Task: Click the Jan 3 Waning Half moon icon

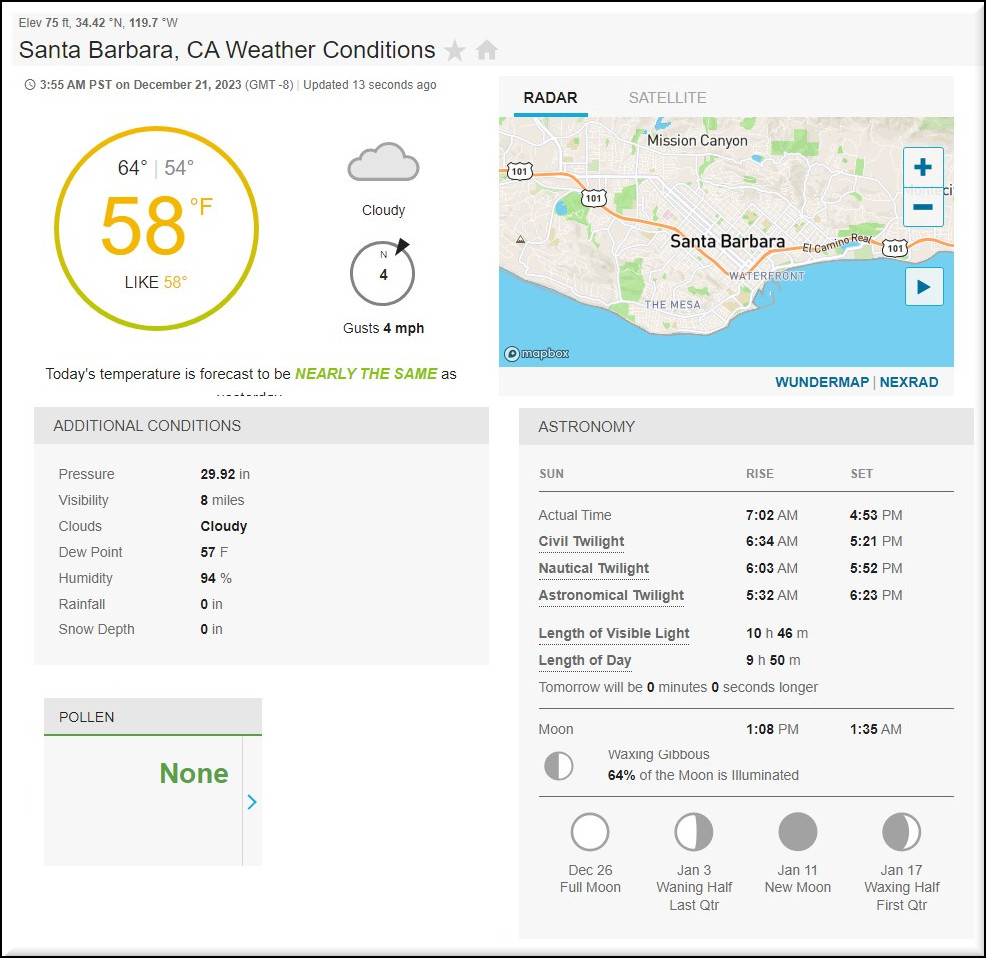Action: 694,832
